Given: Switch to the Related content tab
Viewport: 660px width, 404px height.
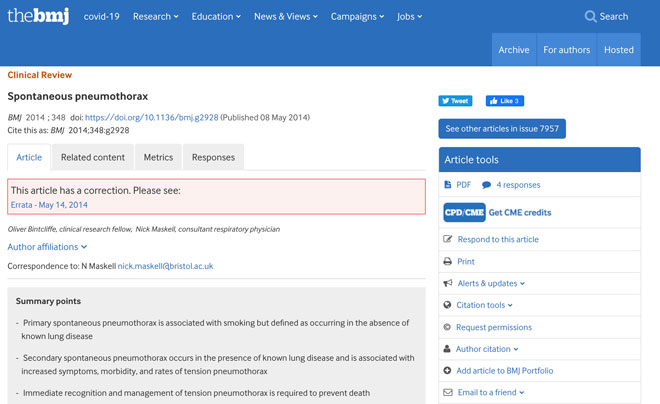Looking at the screenshot, I should click(93, 157).
